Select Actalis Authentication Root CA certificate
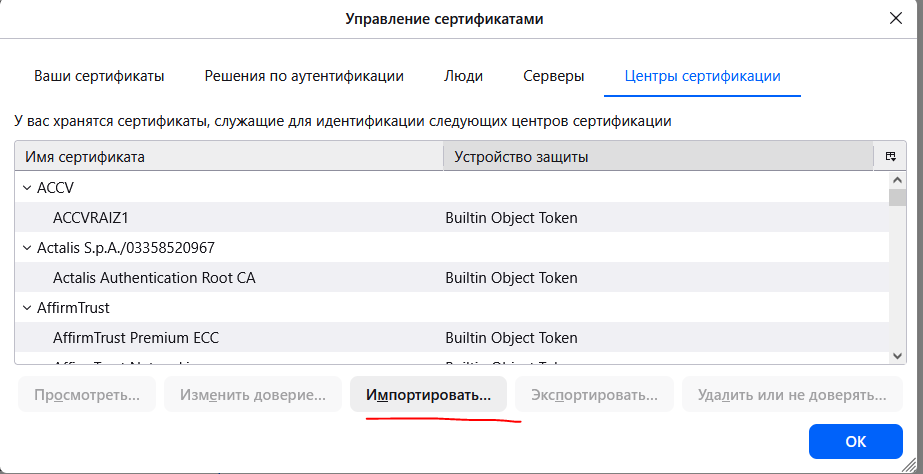 [153, 277]
